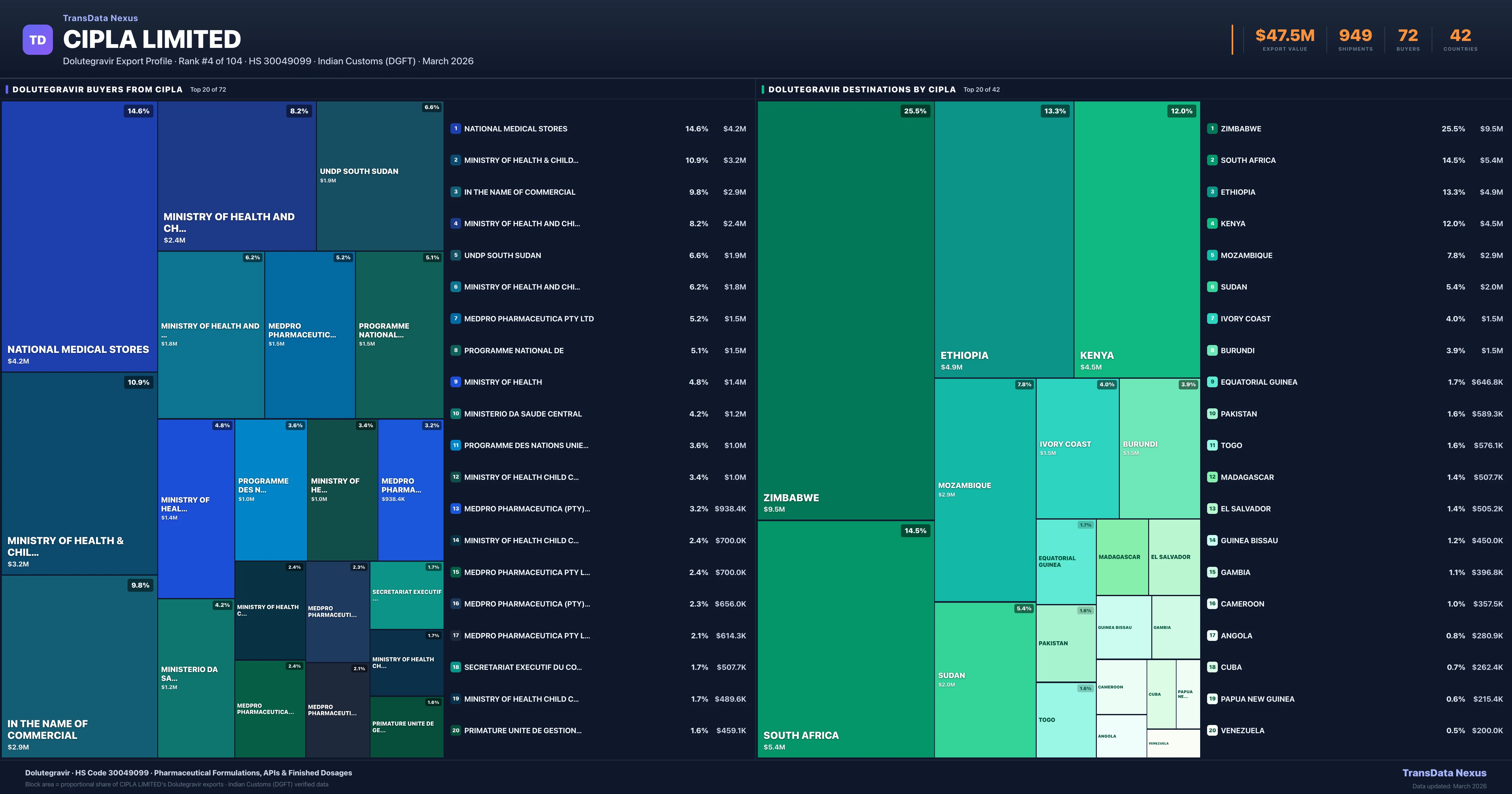Click the TD company logo badge
Viewport: 1512px width, 794px height.
pos(37,39)
